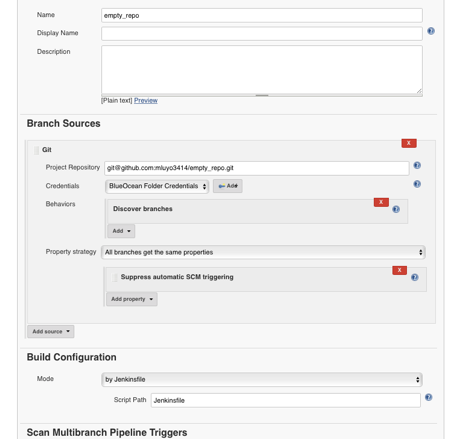Expand the Add behaviors dropdown button
Image resolution: width=465 pixels, height=439 pixels.
click(x=121, y=231)
